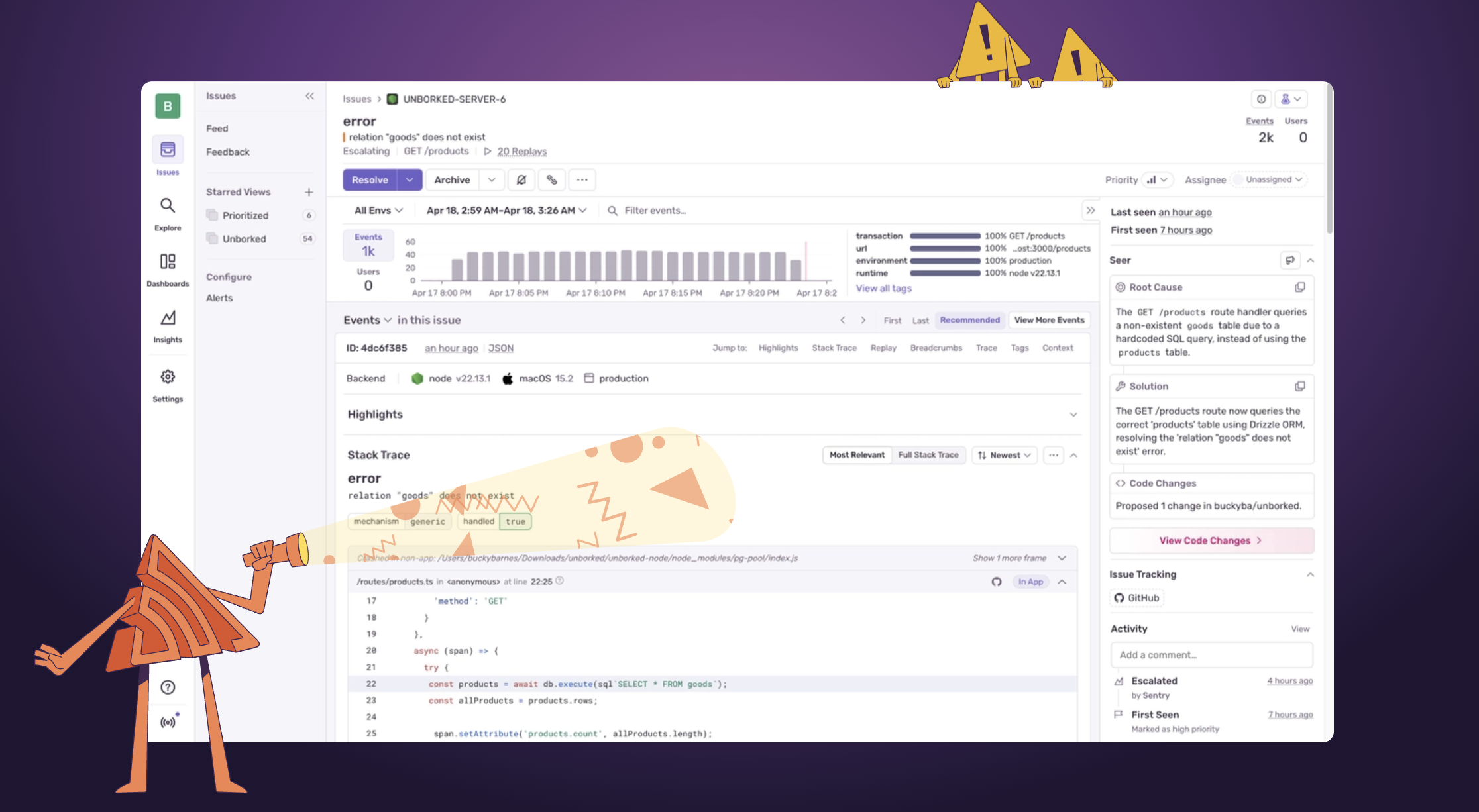Select Recommended event option
This screenshot has width=1479, height=812.
[969, 320]
